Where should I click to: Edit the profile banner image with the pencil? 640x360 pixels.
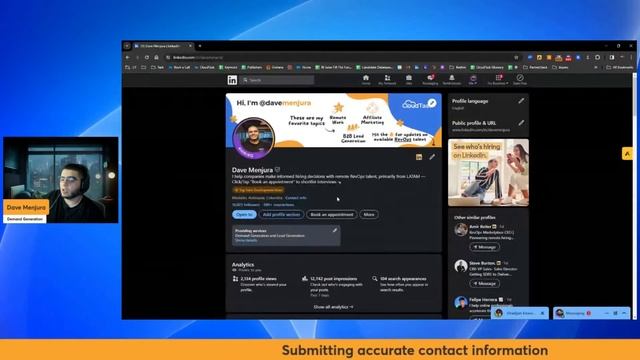[432, 103]
